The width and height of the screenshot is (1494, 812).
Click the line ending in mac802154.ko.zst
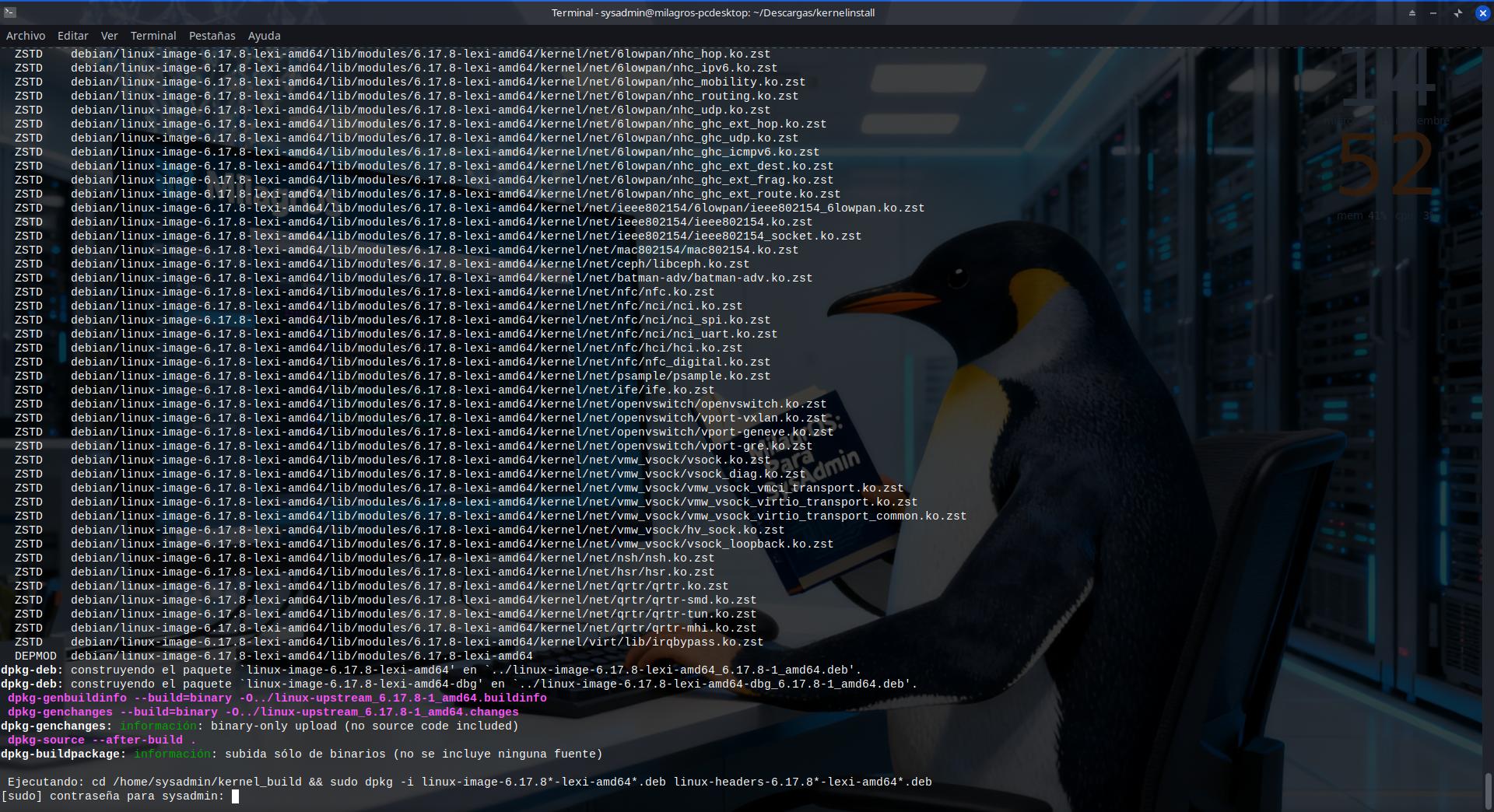pyautogui.click(x=406, y=250)
